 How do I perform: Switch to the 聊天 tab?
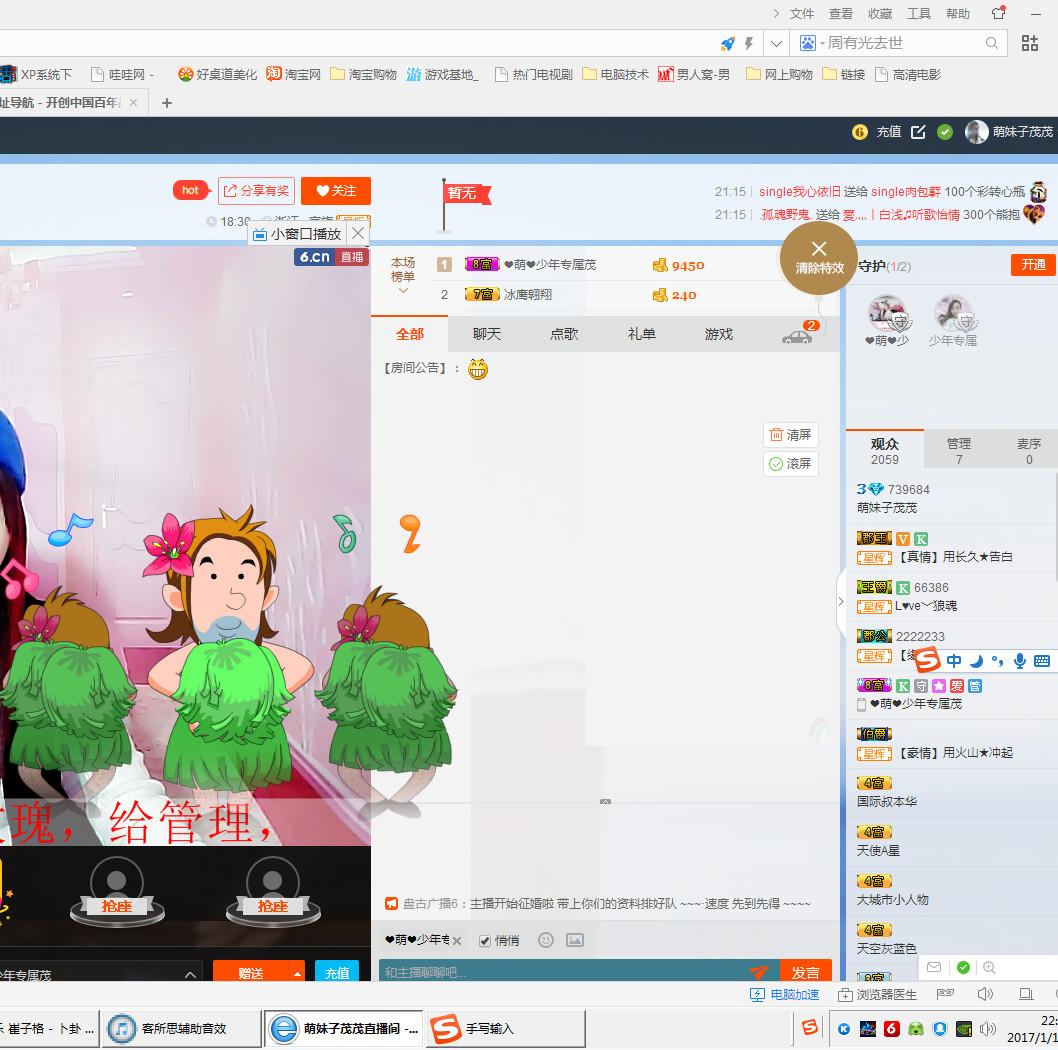(486, 334)
